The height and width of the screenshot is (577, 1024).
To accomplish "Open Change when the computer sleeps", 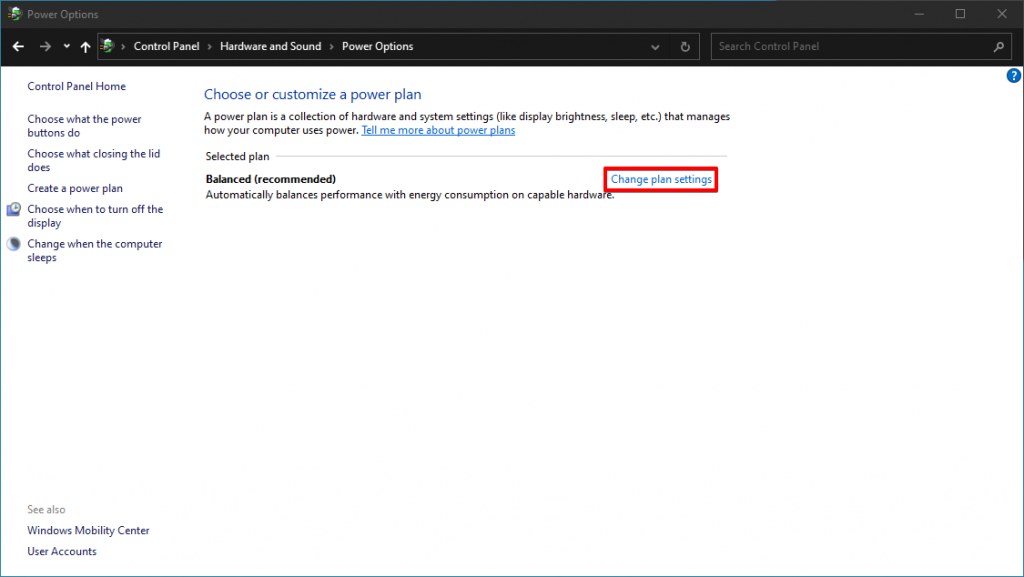I will point(95,251).
